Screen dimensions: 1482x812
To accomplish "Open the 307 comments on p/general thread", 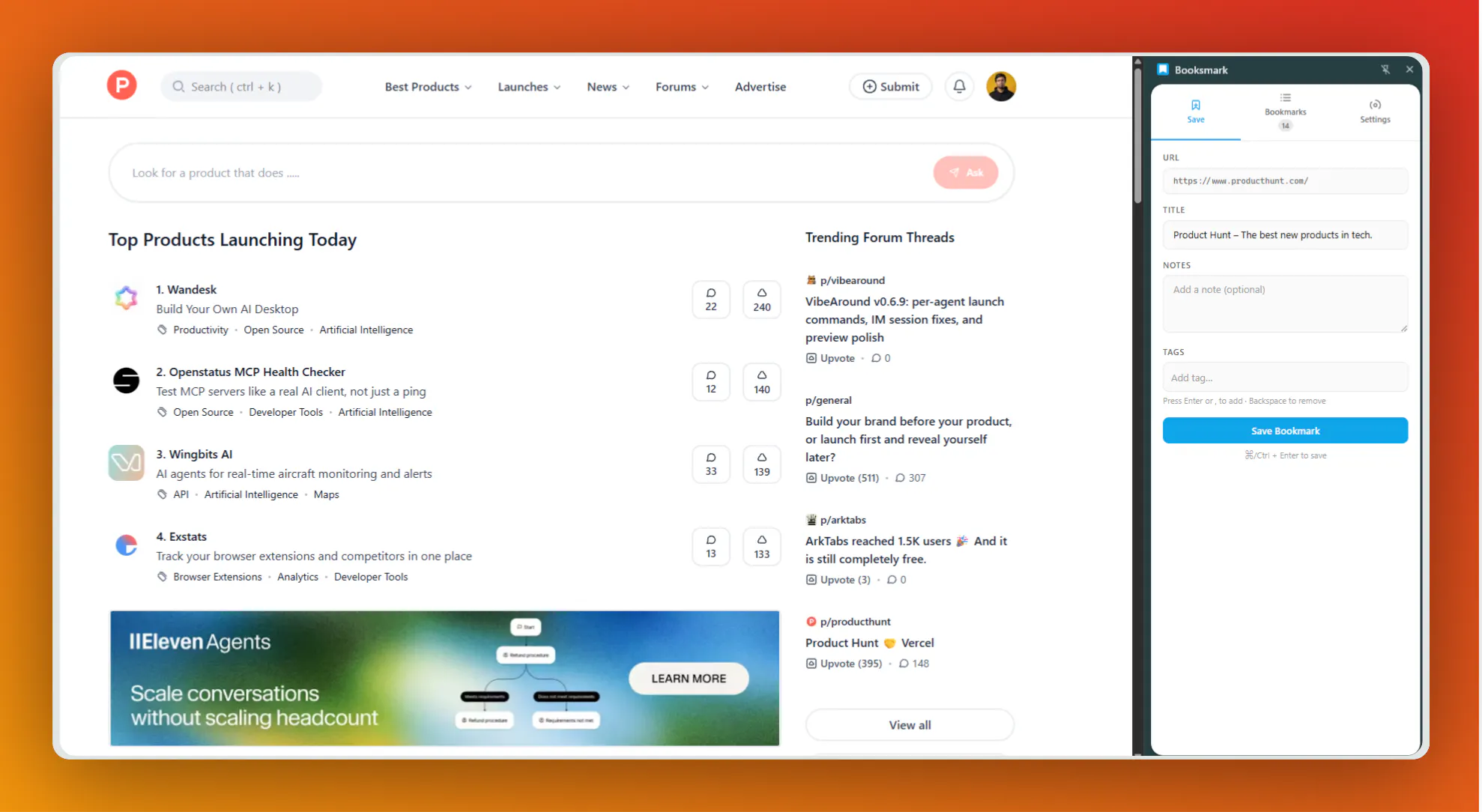I will [x=910, y=478].
